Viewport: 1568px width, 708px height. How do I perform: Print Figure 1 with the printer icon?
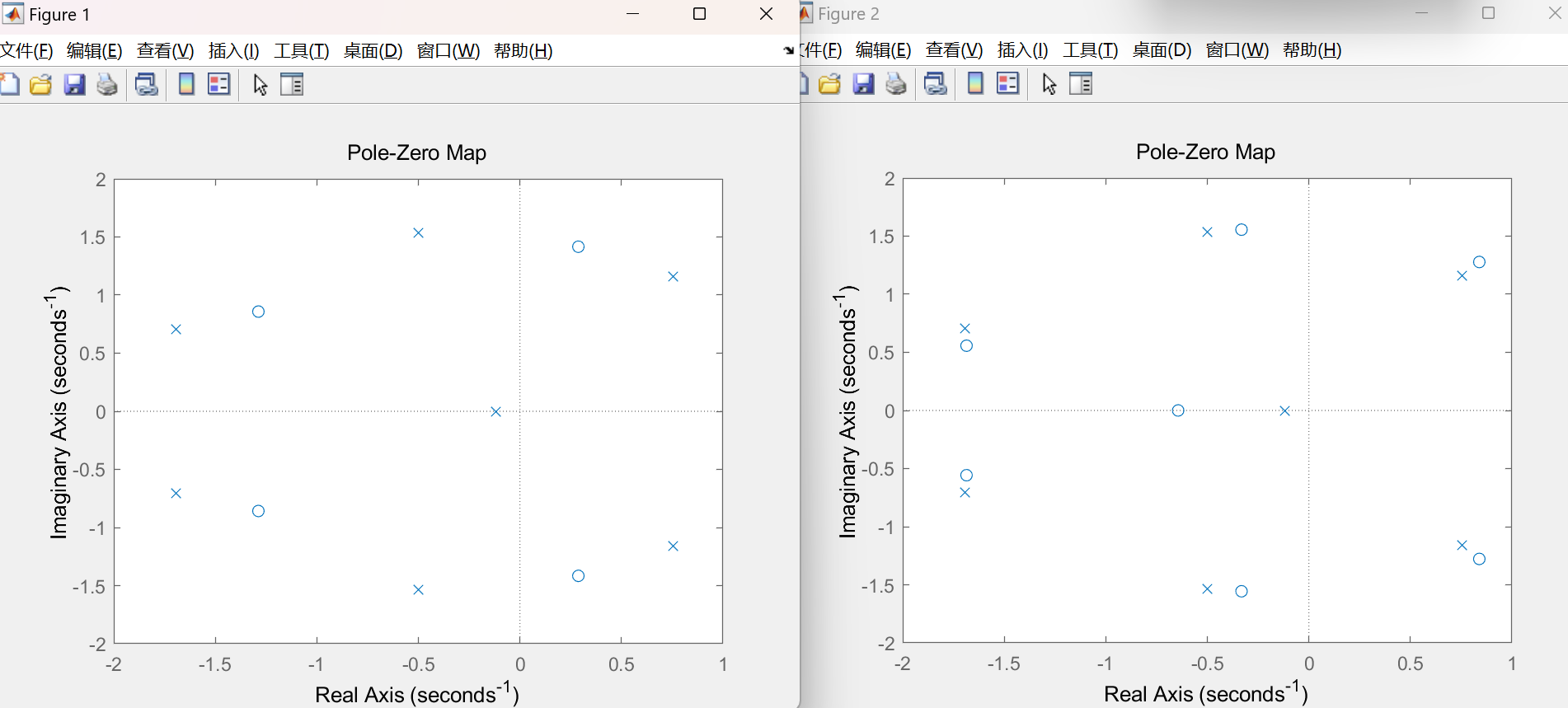coord(107,85)
